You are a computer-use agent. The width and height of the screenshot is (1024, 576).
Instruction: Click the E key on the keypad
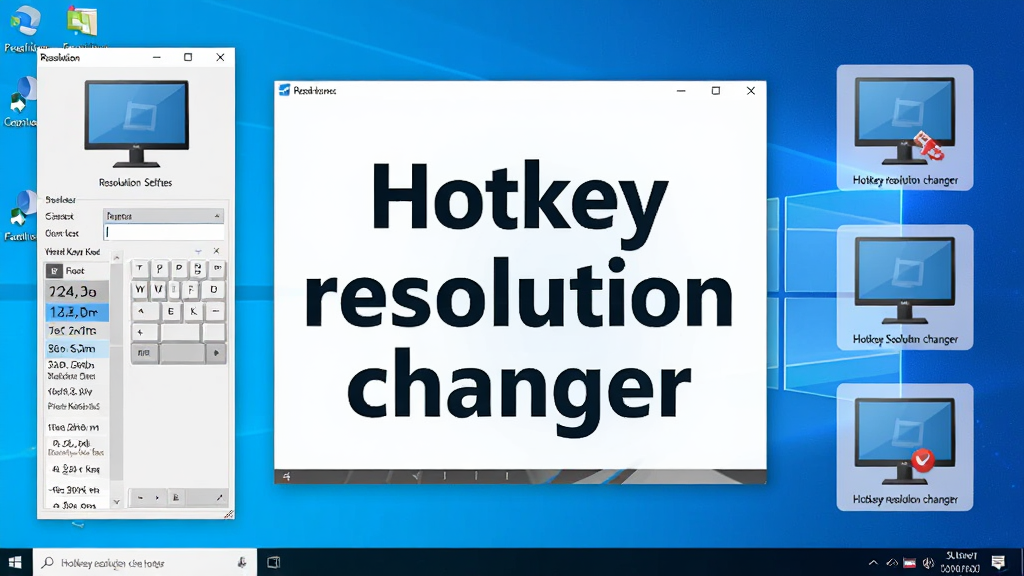tap(171, 312)
